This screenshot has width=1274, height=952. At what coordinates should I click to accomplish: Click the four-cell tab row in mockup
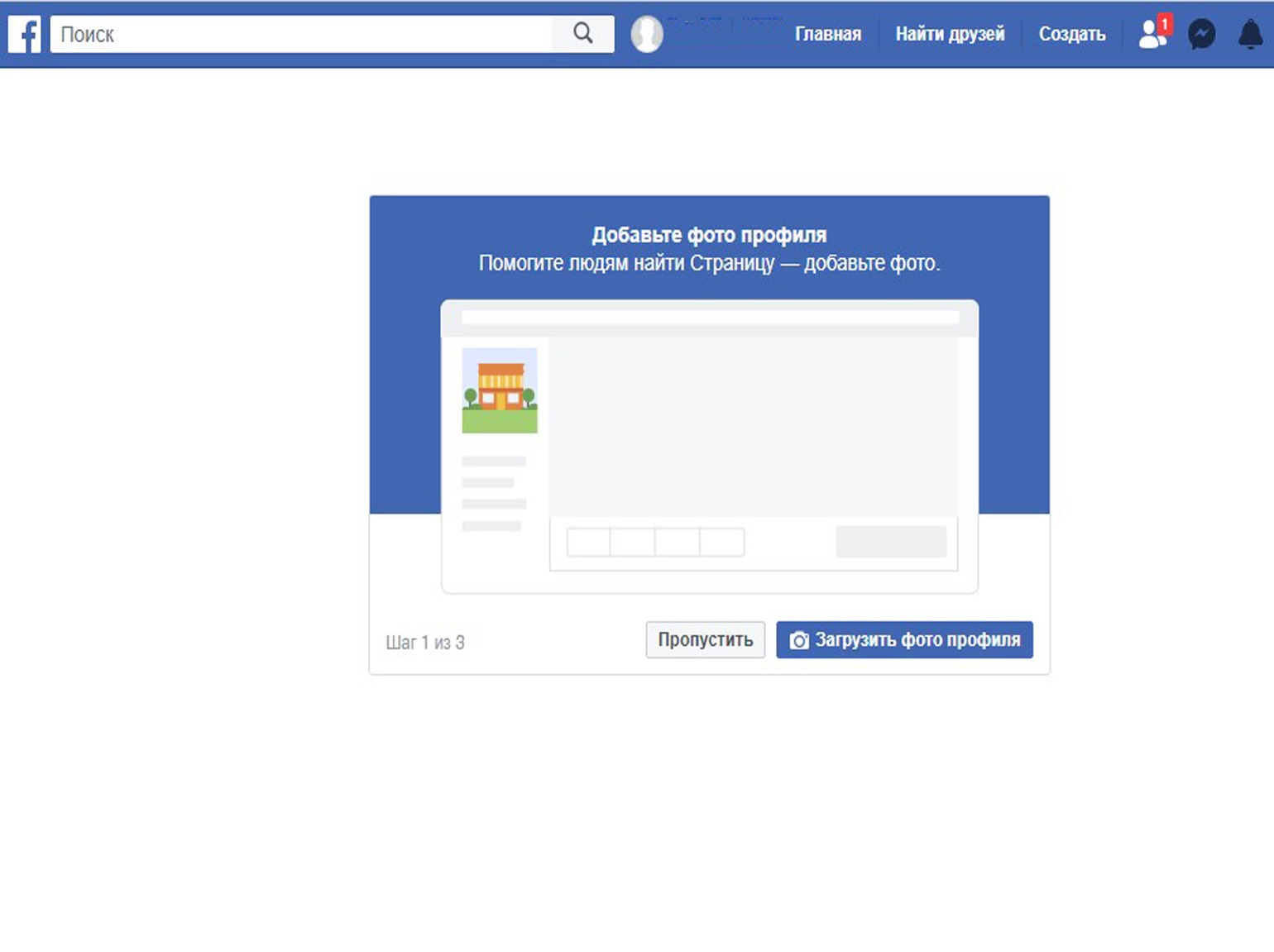coord(655,543)
